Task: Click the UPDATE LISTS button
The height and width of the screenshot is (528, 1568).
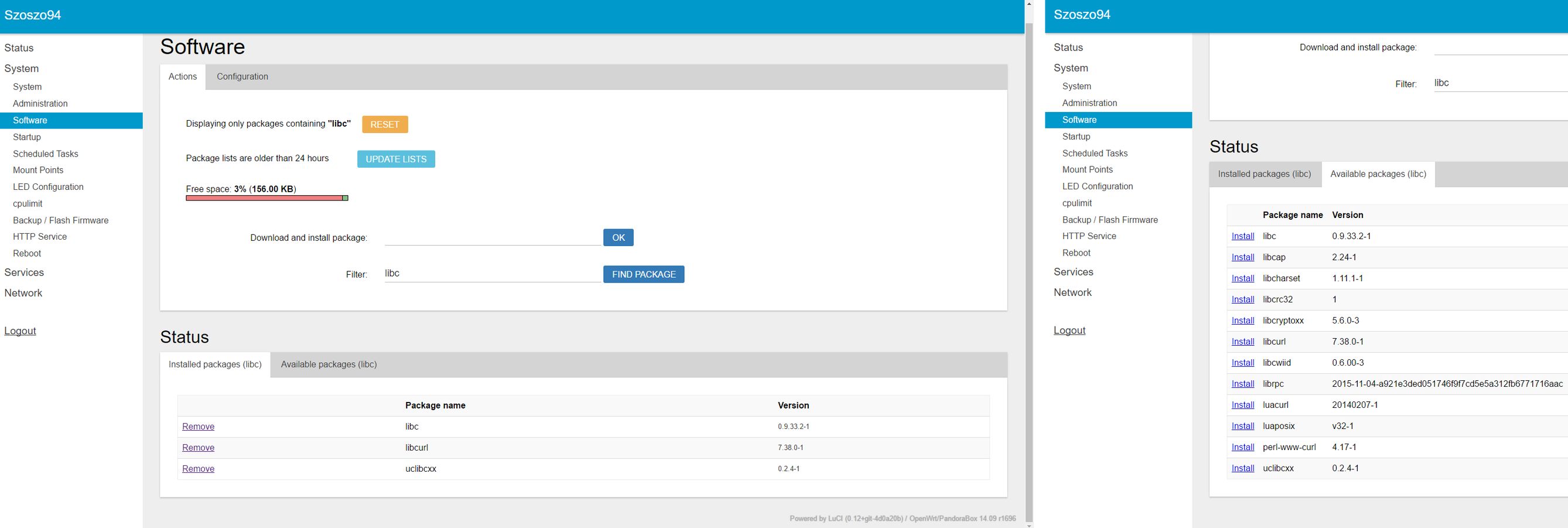Action: (397, 159)
